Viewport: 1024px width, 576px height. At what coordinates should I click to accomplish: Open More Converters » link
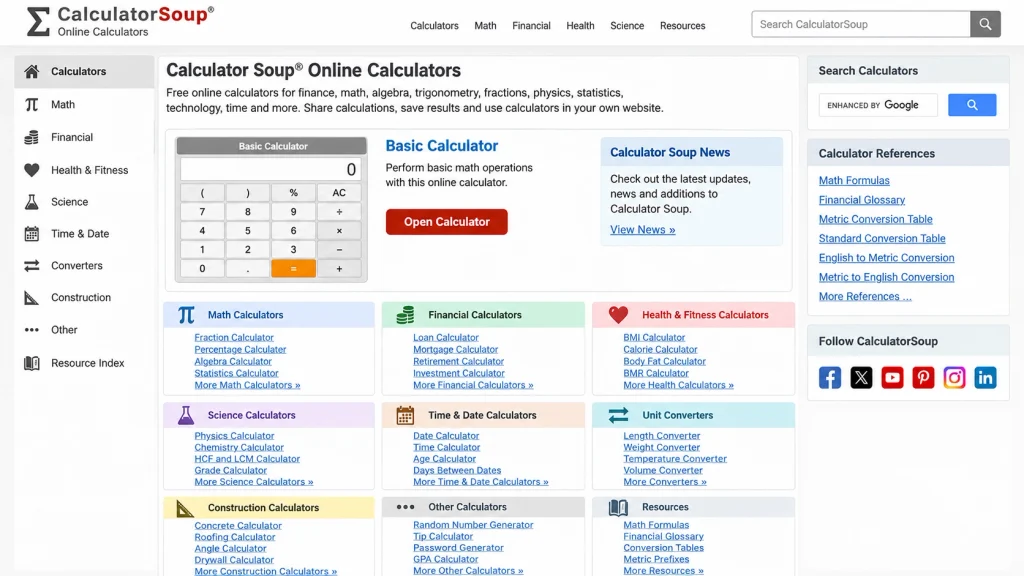(665, 482)
